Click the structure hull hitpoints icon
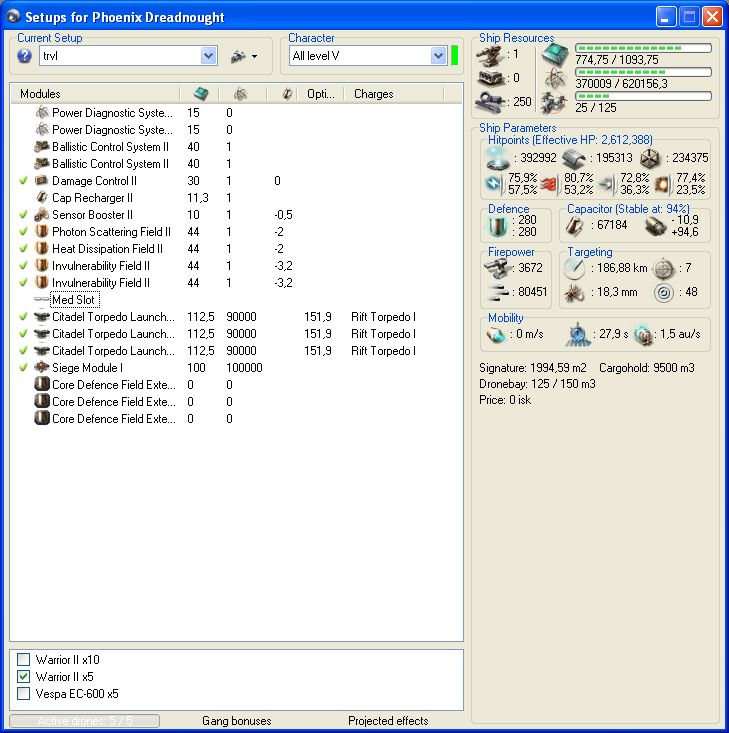Viewport: 729px width, 733px height. point(650,158)
